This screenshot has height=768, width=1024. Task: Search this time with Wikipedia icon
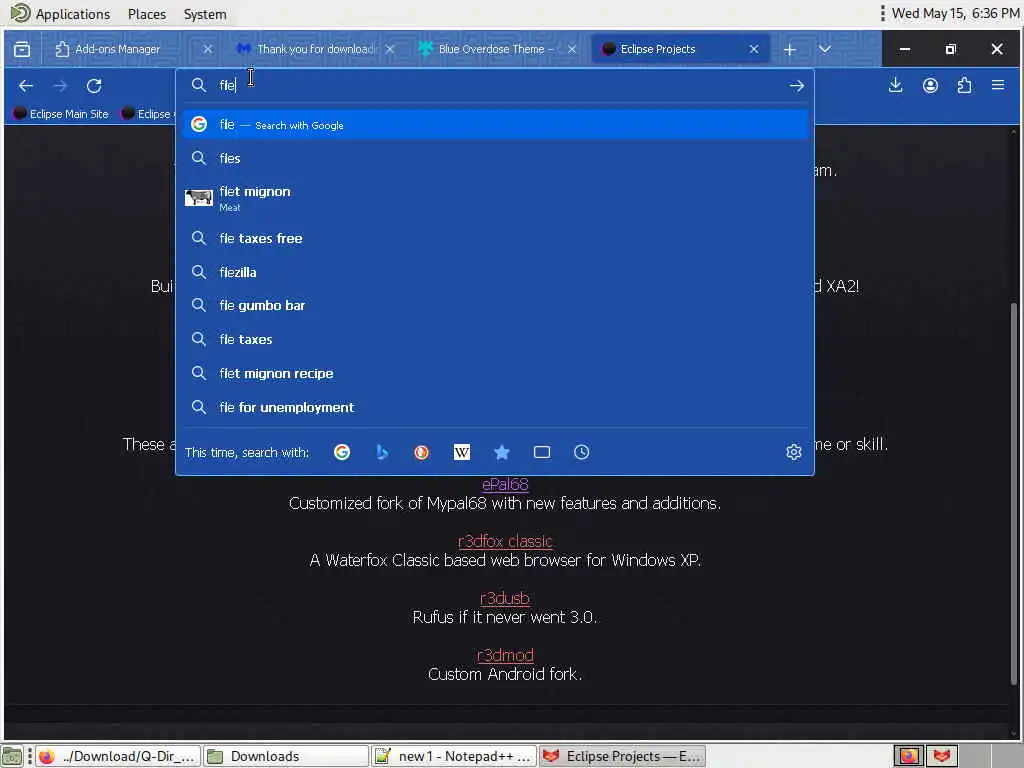462,452
